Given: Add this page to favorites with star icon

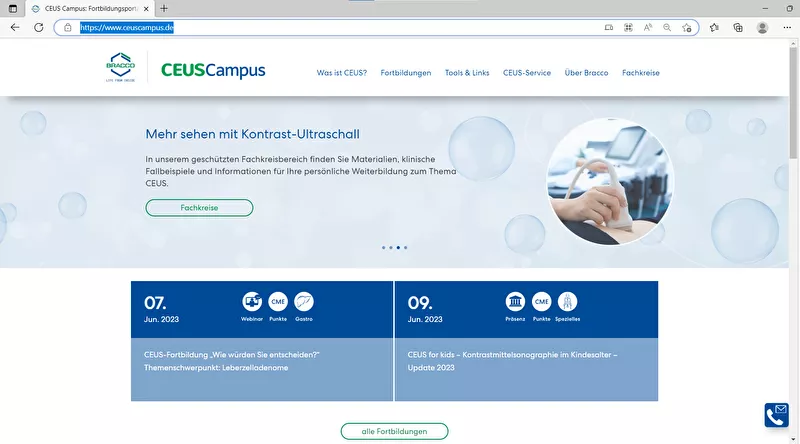Looking at the screenshot, I should [x=687, y=28].
